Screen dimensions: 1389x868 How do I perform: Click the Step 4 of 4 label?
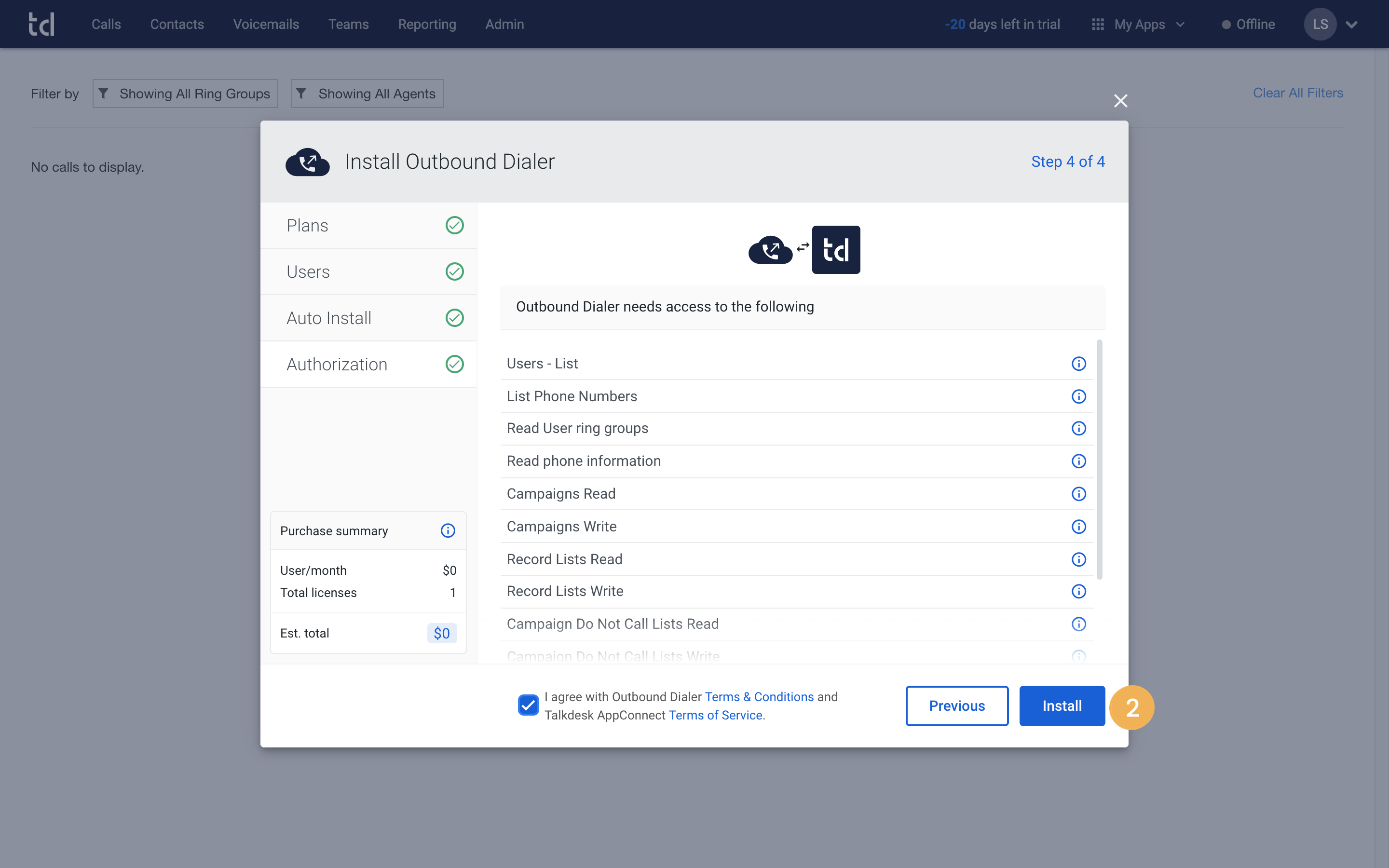1068,162
